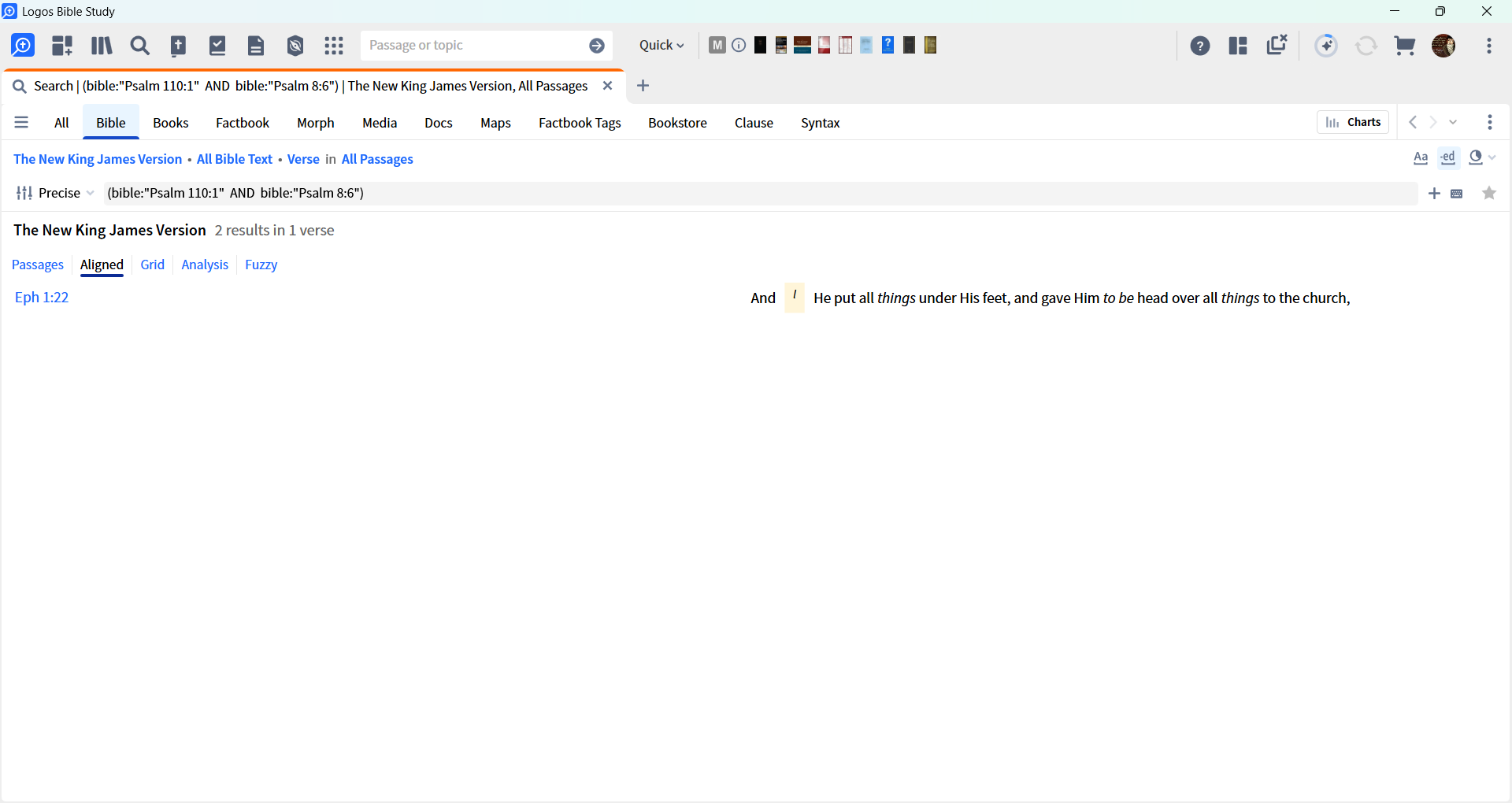Click the hamburger menu beside All tab
The height and width of the screenshot is (803, 1512).
(x=21, y=122)
